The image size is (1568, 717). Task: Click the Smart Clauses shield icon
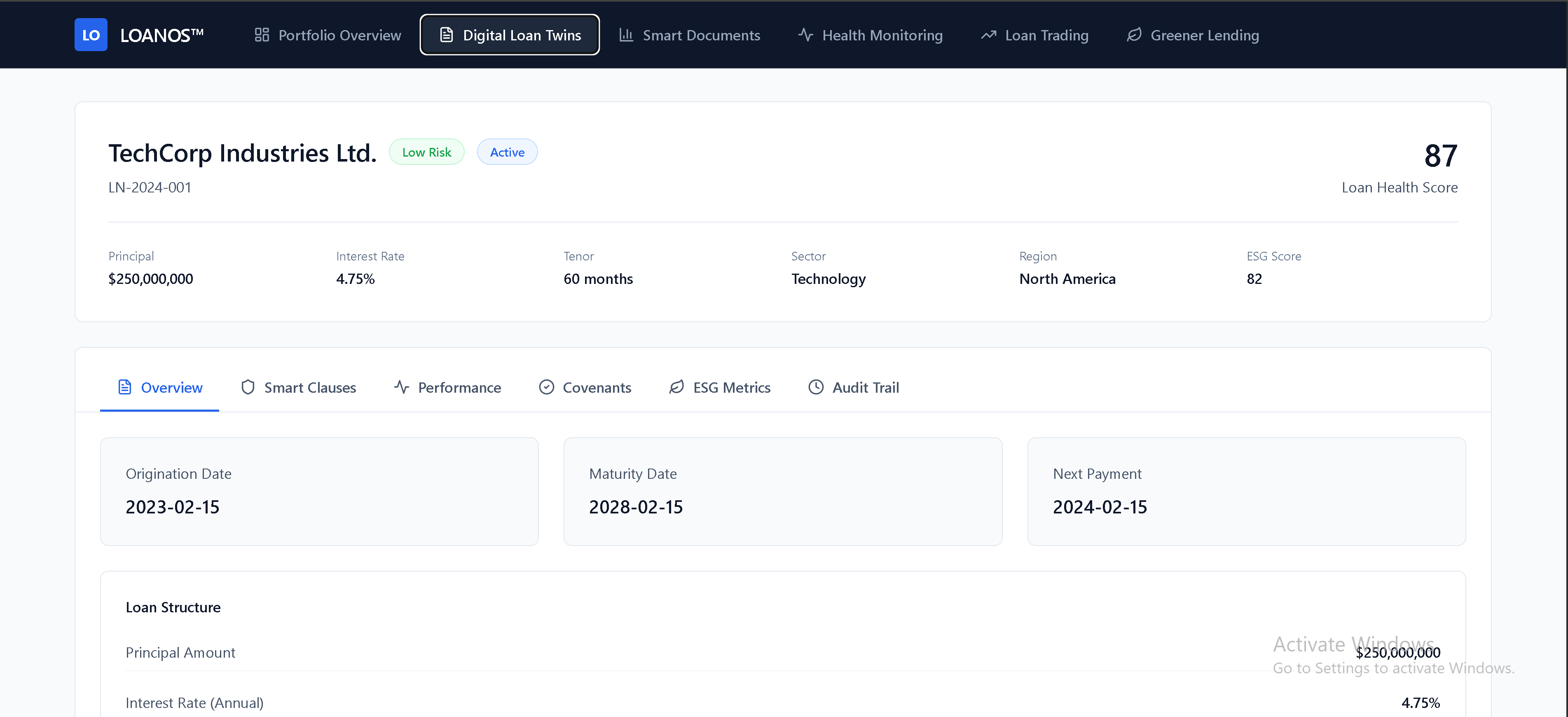coord(248,387)
